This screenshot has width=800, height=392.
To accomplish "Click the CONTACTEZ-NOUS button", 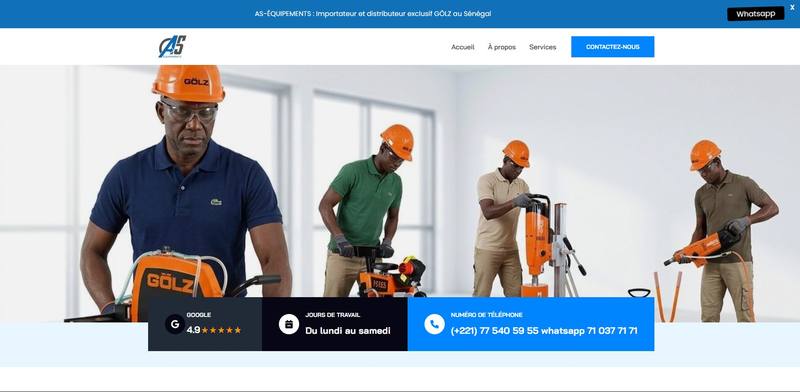I will coord(612,46).
